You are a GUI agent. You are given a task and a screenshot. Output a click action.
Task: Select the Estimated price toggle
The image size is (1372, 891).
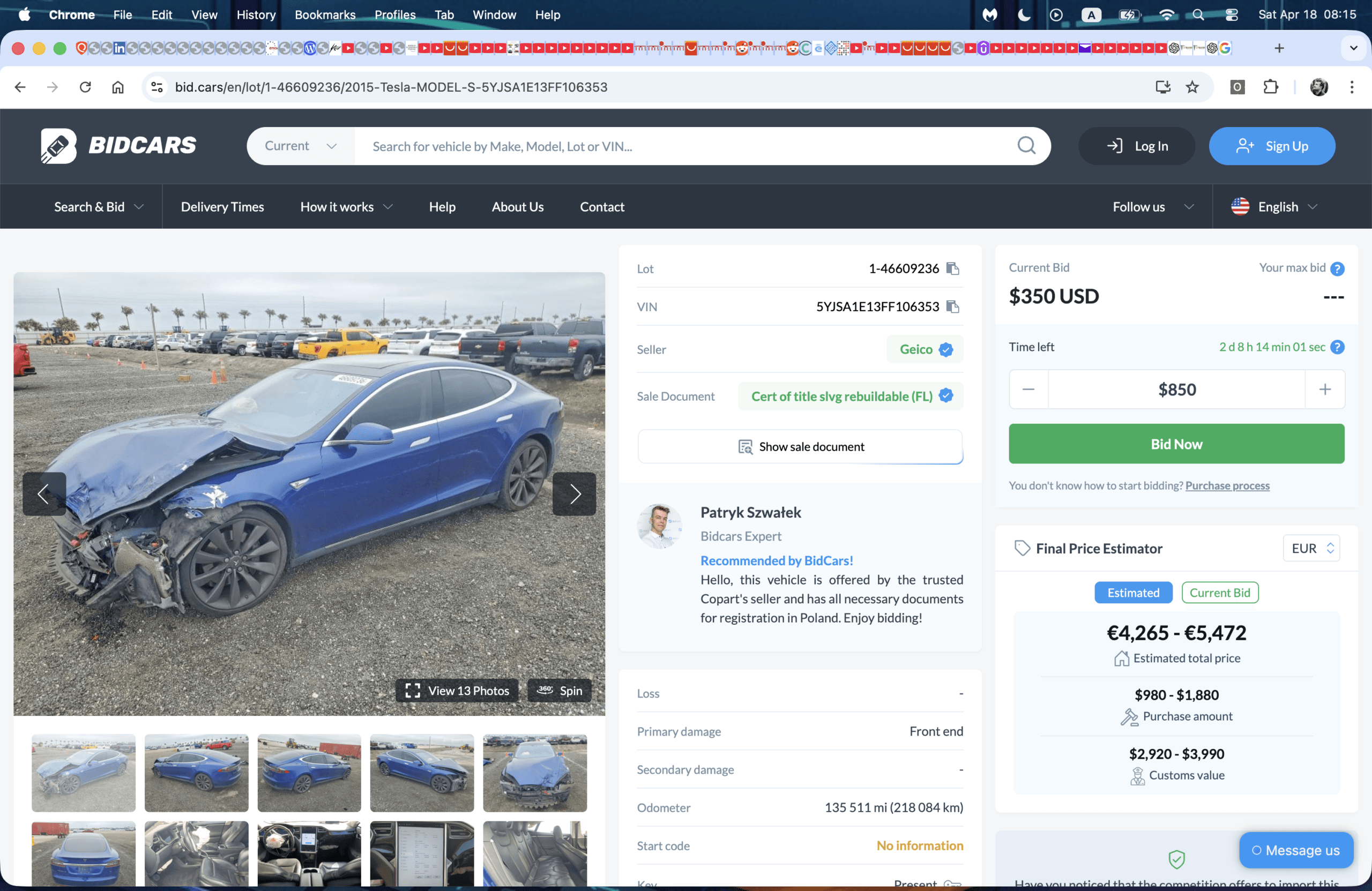click(x=1134, y=593)
